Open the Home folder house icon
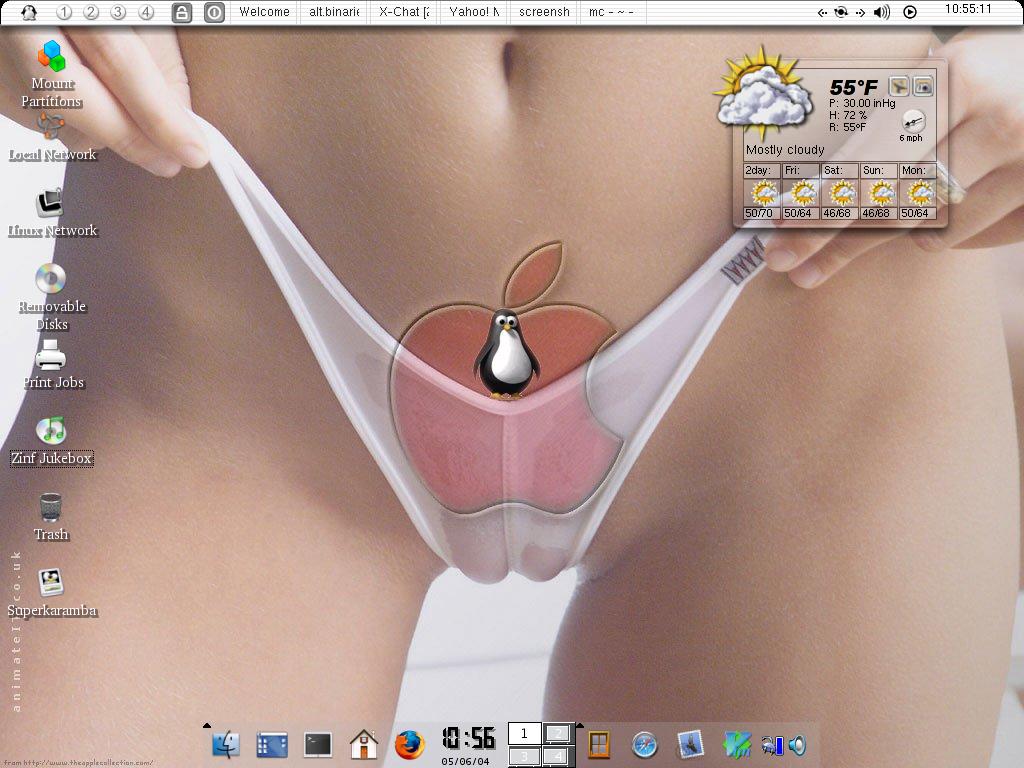This screenshot has width=1024, height=768. pos(364,744)
